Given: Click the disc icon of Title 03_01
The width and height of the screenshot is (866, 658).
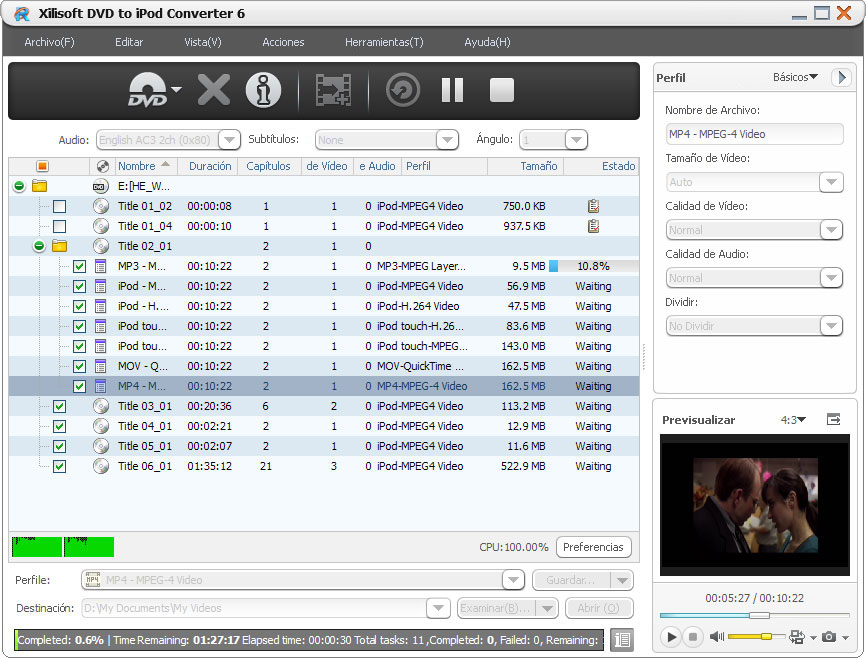Looking at the screenshot, I should click(101, 406).
